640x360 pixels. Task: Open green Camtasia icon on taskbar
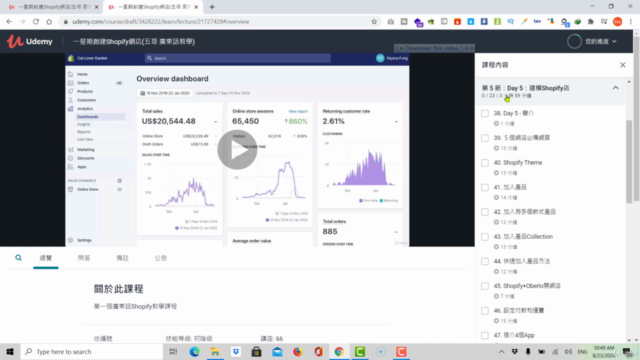360,351
